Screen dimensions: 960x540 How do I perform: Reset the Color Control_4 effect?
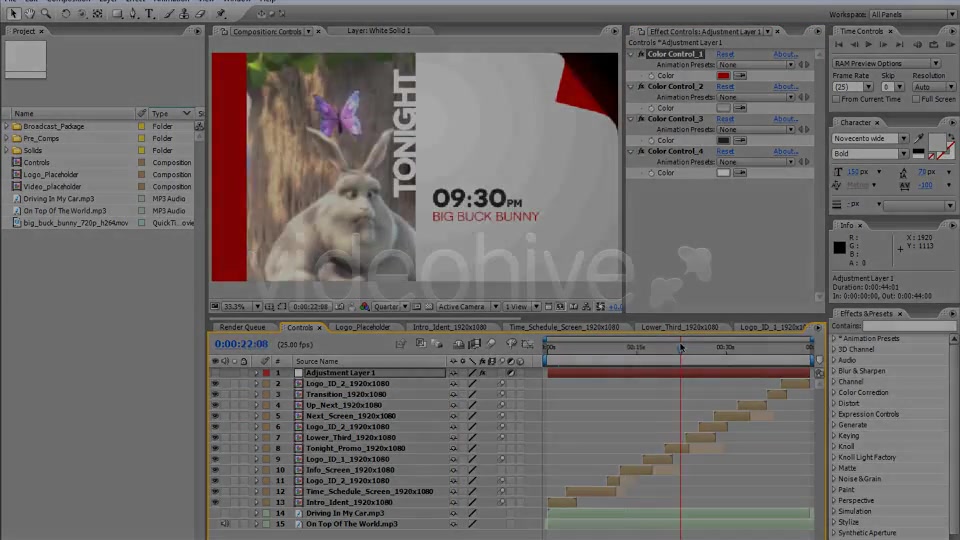[725, 151]
